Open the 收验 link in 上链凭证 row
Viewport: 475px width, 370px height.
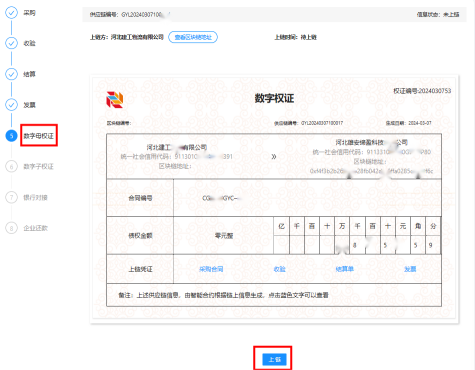(x=279, y=269)
